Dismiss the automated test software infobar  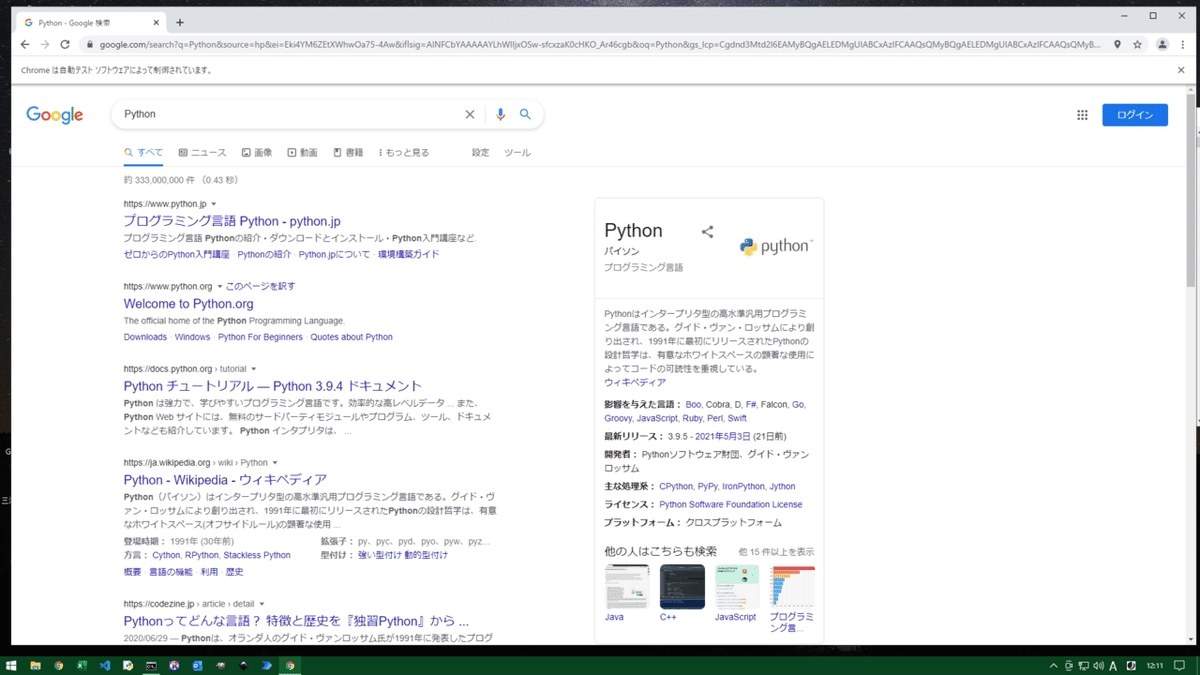tap(1181, 71)
